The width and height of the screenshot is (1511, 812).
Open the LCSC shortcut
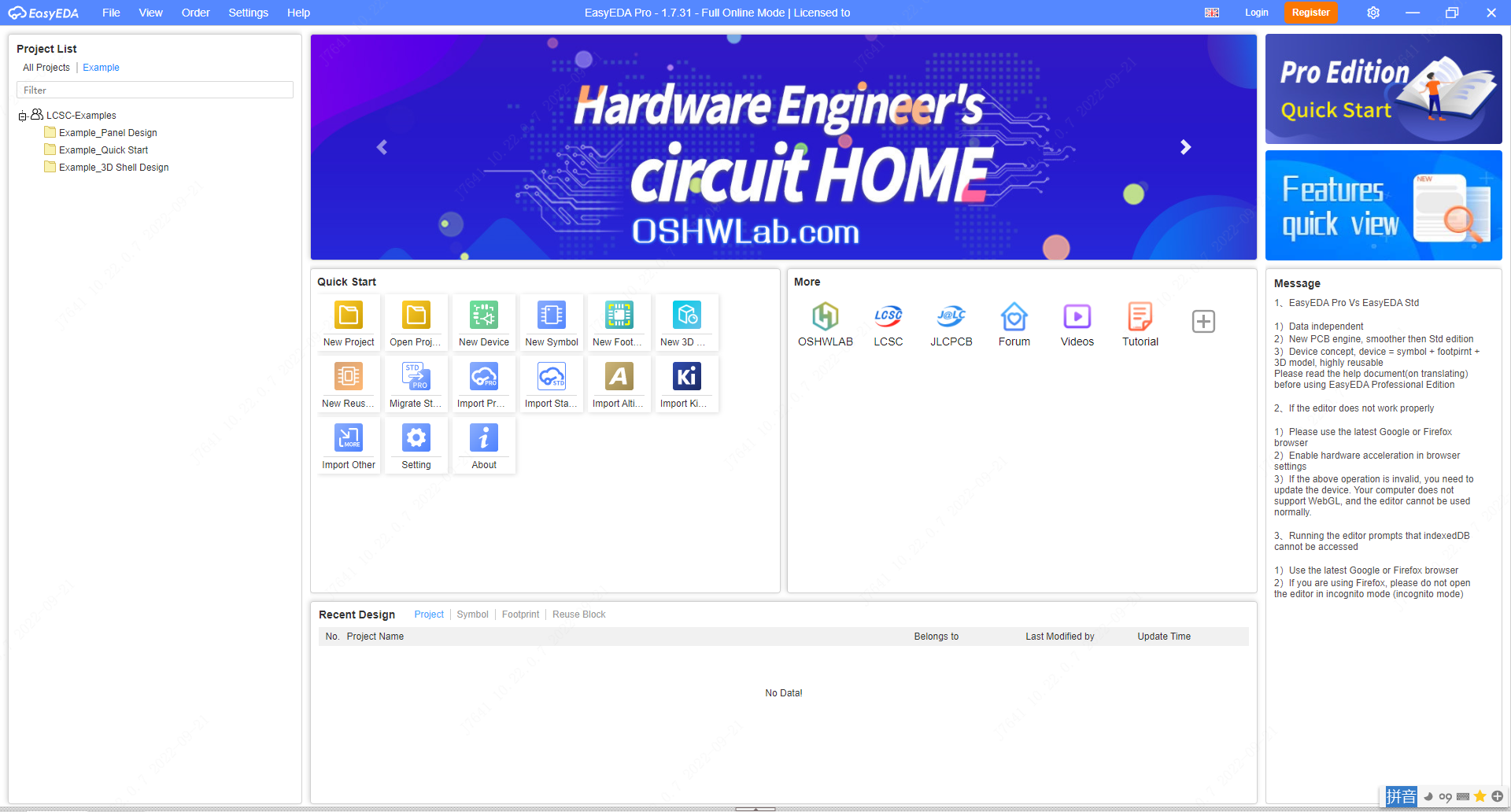[x=888, y=324]
